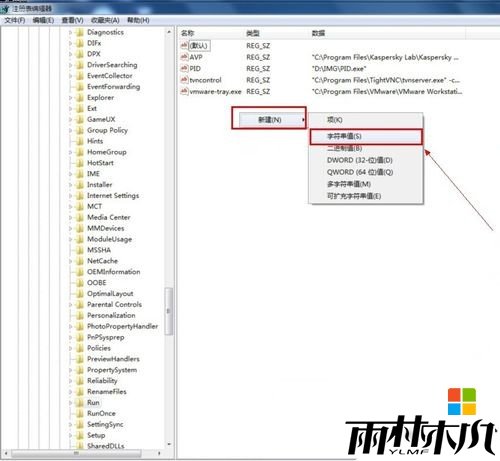Click the tree horizontal scrollbar thumb
500x461 pixels.
tap(76, 453)
